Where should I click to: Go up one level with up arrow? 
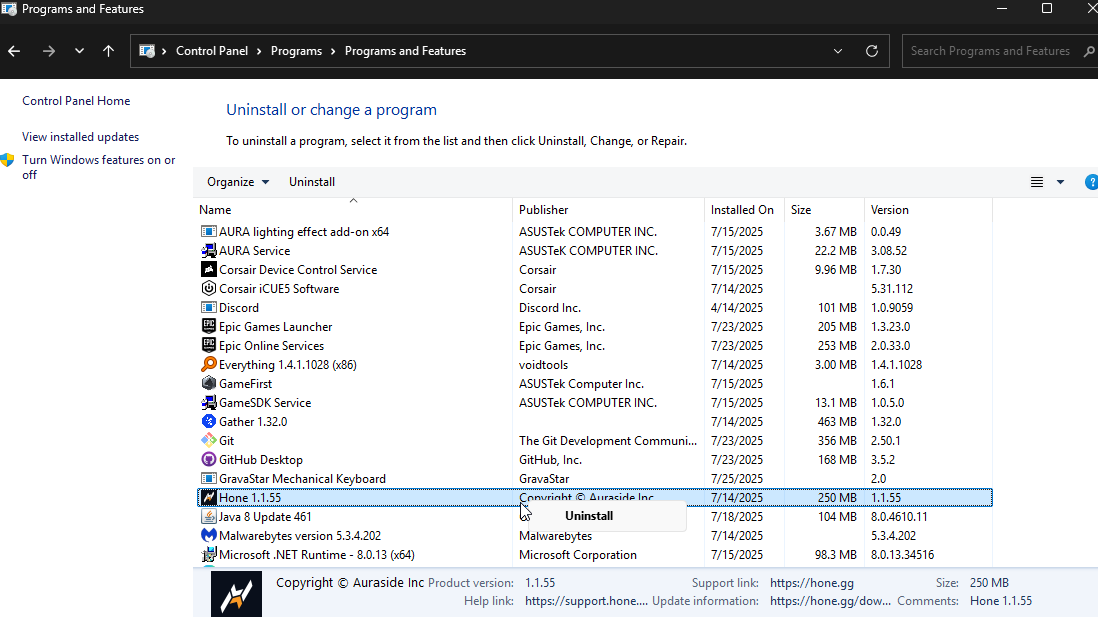pyautogui.click(x=109, y=51)
